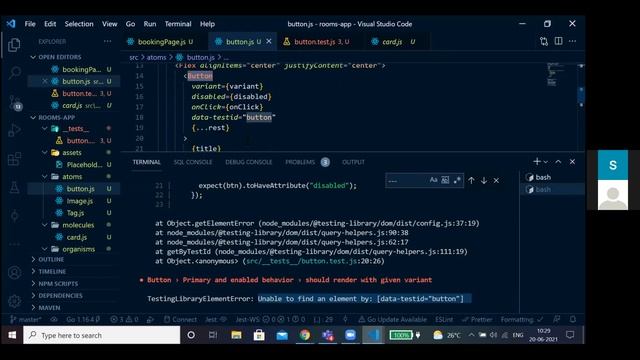This screenshot has height=360, width=640.
Task: Open Accounts in activity bar
Action: pyautogui.click(x=15, y=272)
